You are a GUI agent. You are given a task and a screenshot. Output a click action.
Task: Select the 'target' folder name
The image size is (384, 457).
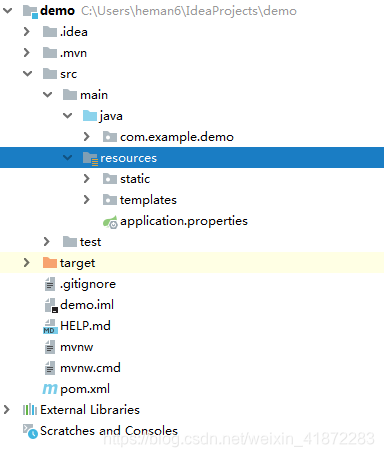tap(77, 264)
